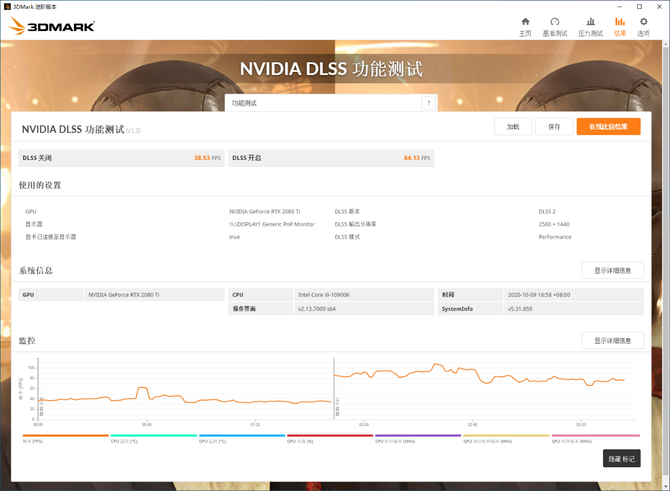Open the Benchmarks (基准测试) gauge icon
The image size is (670, 491).
click(x=555, y=26)
